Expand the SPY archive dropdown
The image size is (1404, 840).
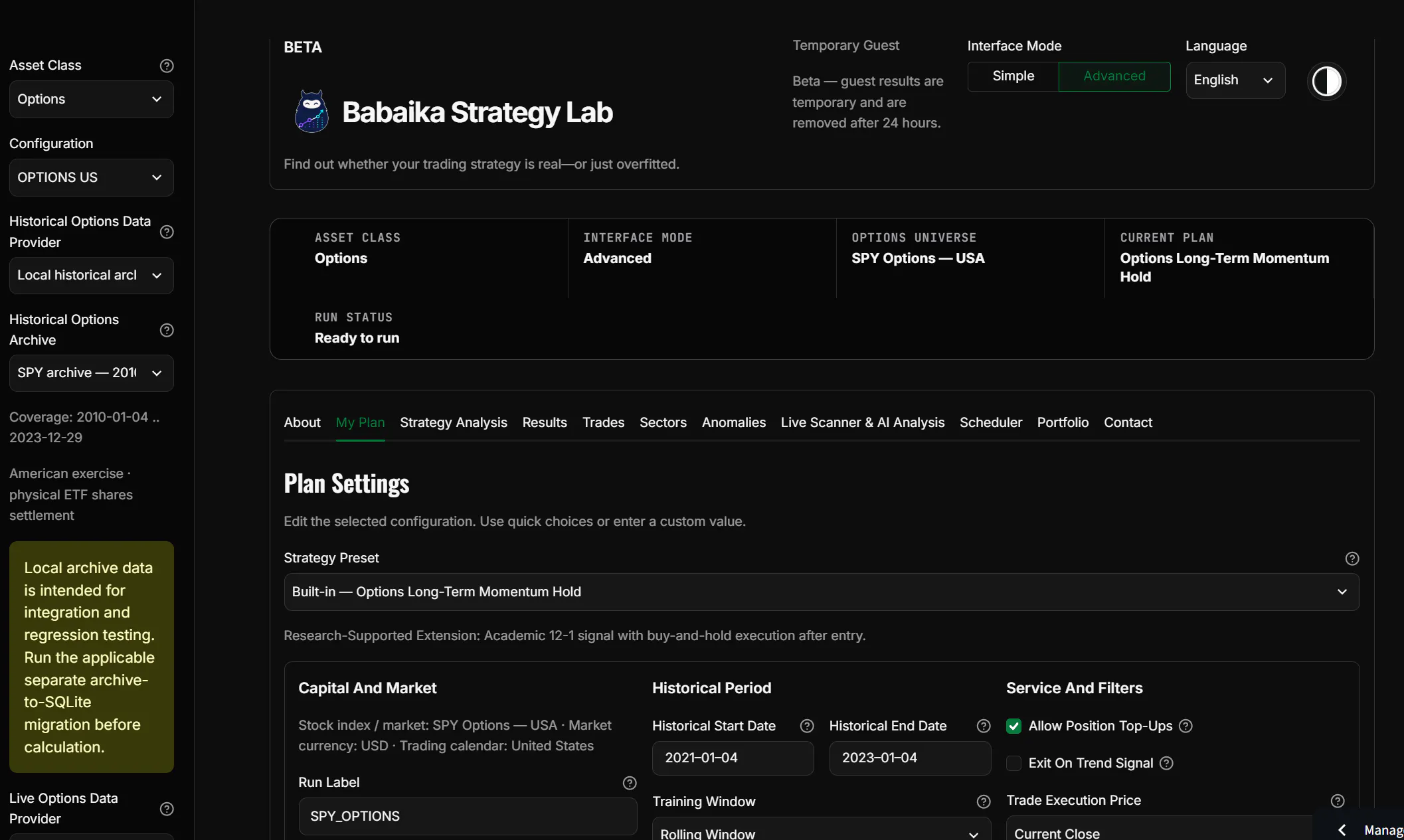click(x=92, y=373)
